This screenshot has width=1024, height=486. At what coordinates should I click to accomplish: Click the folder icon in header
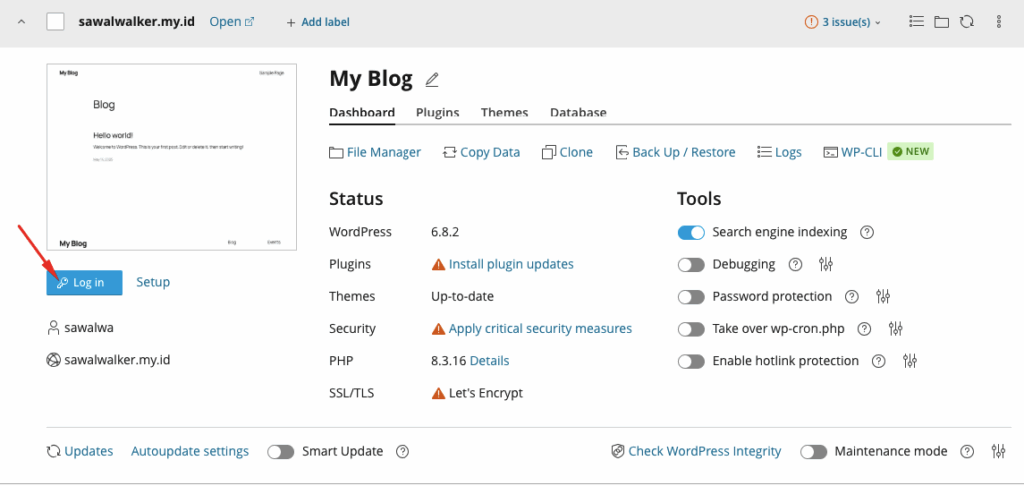coord(941,22)
